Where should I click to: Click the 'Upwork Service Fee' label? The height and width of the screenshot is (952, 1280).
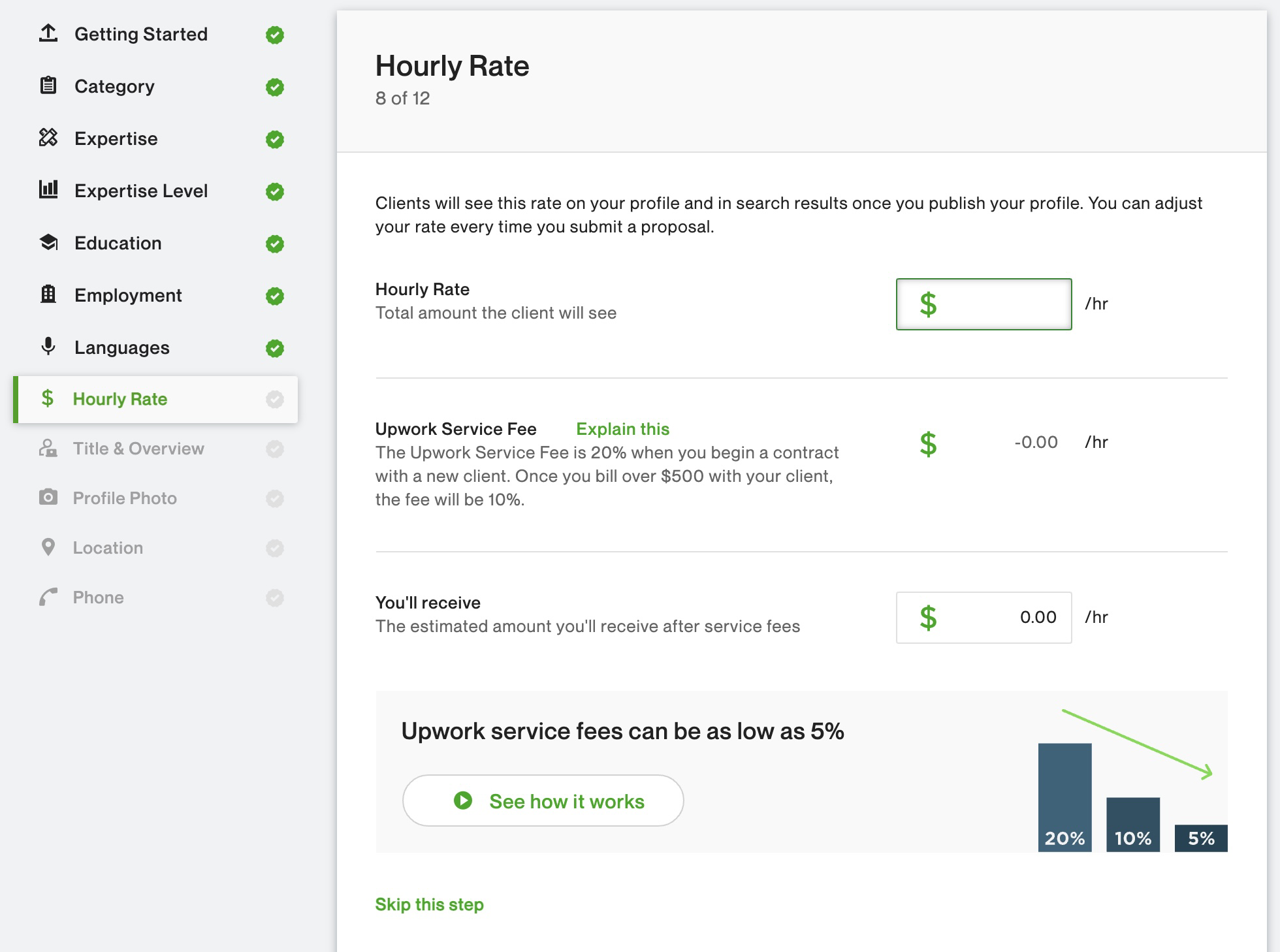[456, 429]
